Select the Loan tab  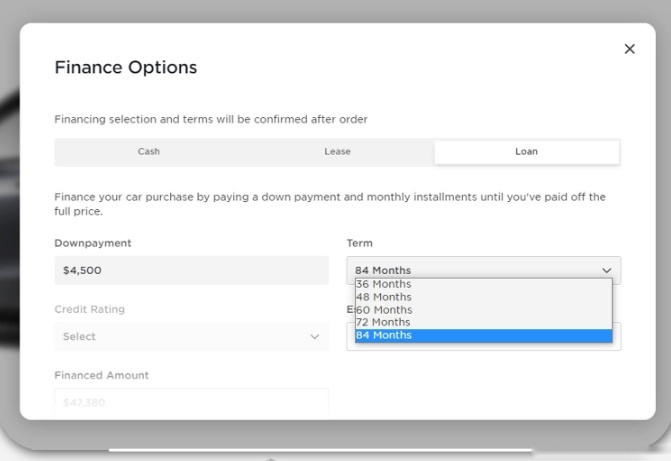pos(527,152)
